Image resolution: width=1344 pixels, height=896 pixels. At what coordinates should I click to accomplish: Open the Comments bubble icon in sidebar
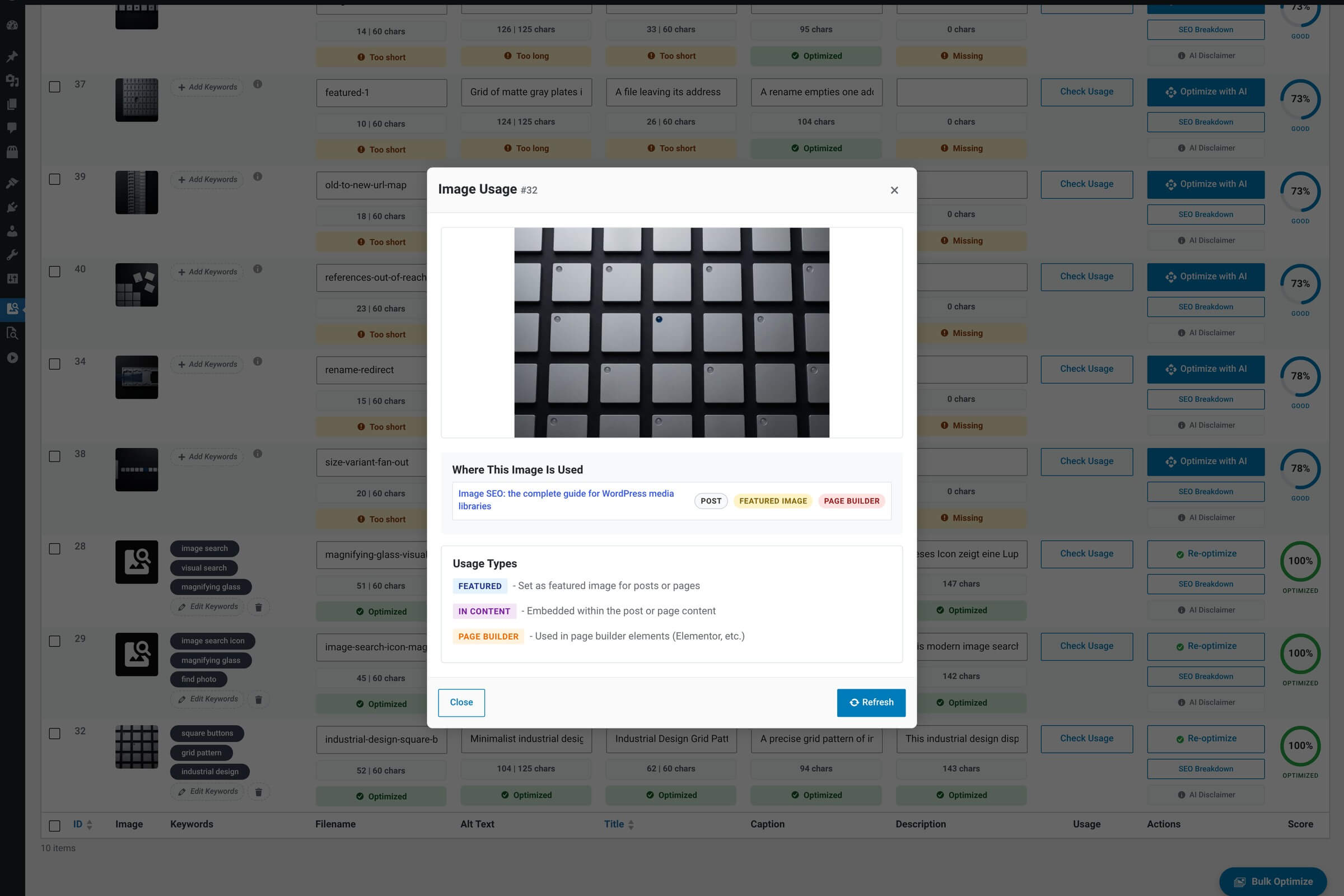pos(12,128)
